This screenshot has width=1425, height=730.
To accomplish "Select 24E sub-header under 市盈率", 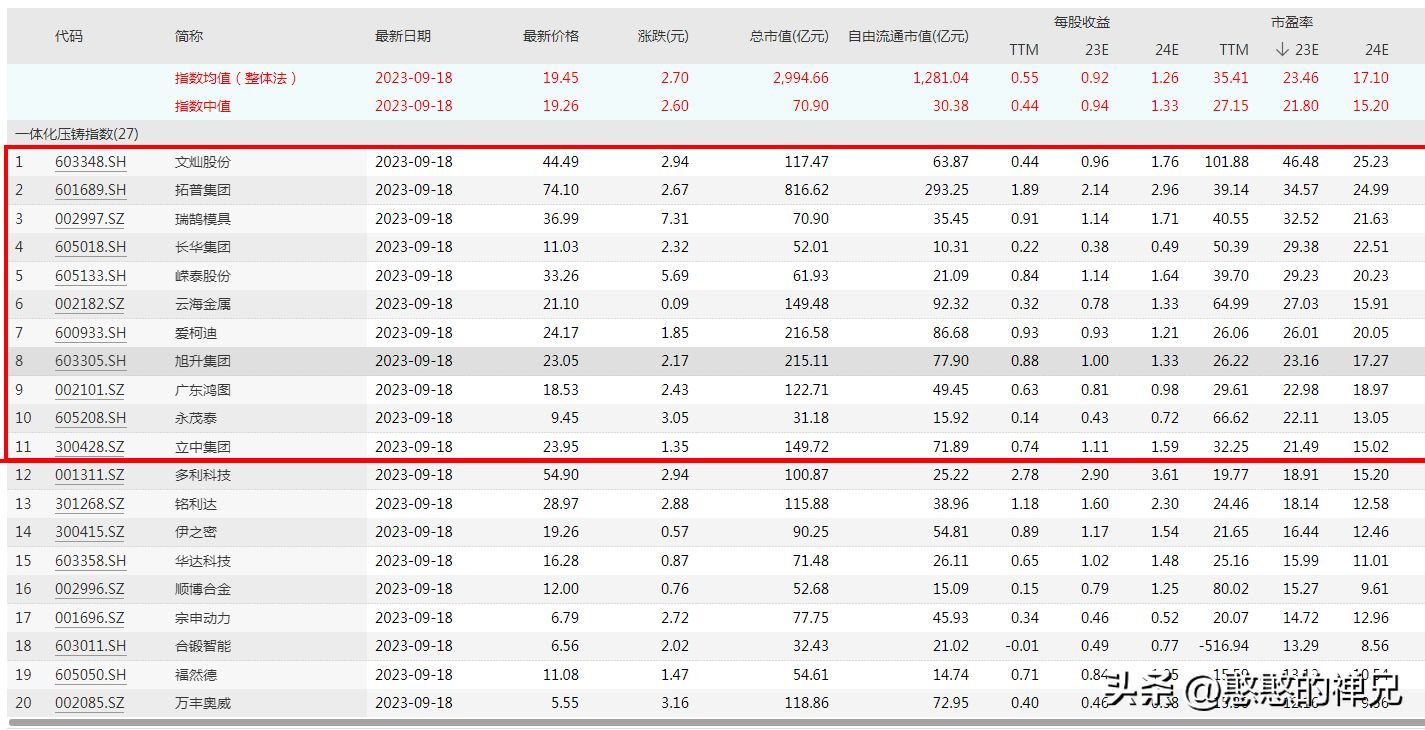I will click(1376, 50).
